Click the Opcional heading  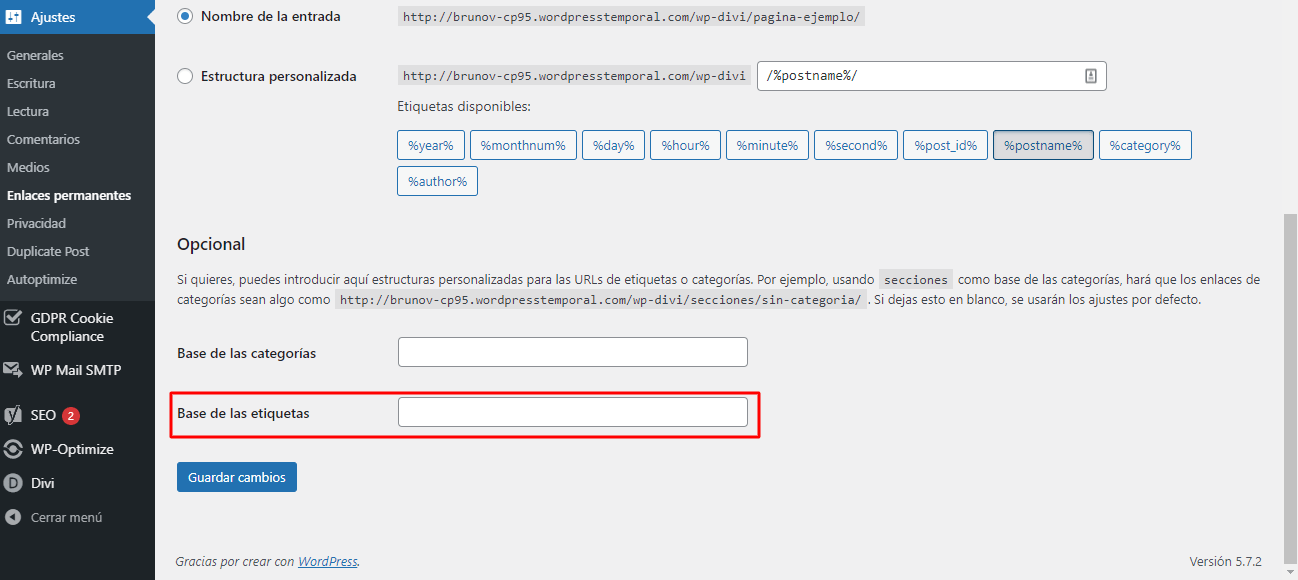click(211, 244)
